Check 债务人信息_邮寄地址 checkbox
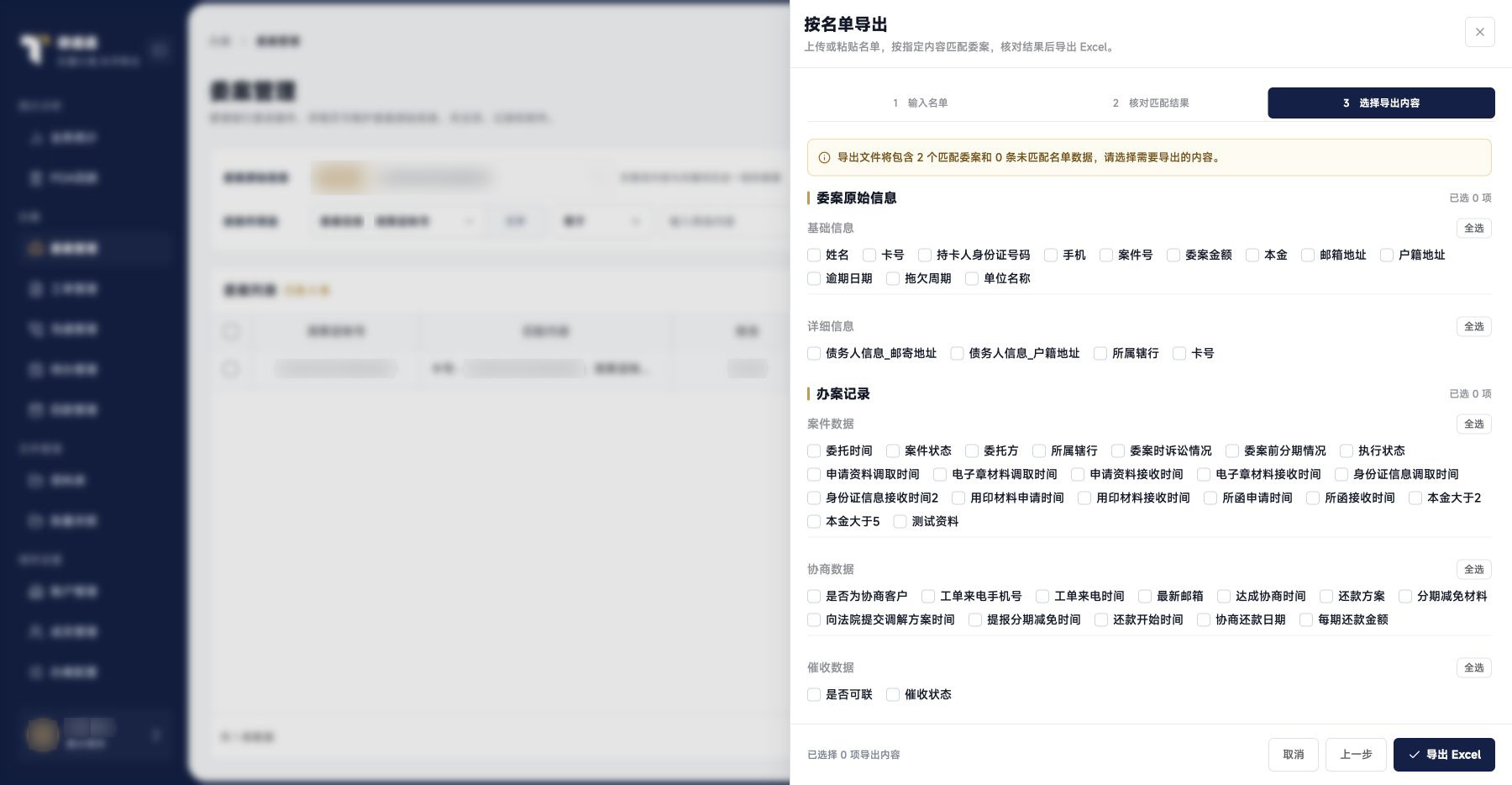Viewport: 1512px width, 785px height. (x=814, y=353)
